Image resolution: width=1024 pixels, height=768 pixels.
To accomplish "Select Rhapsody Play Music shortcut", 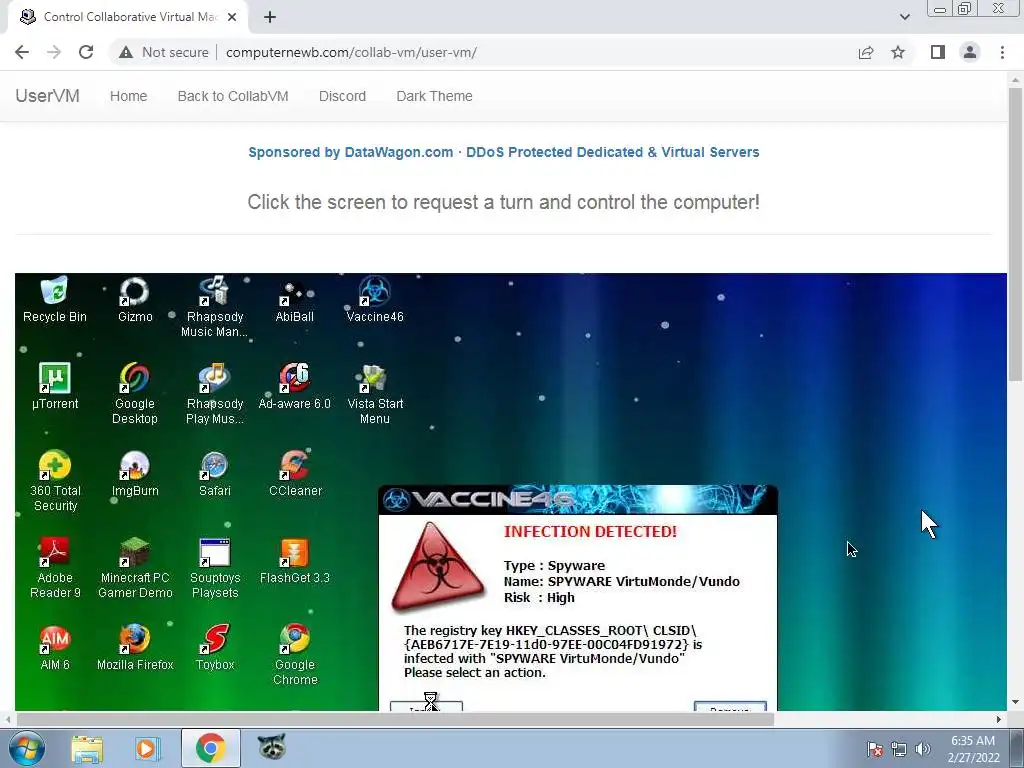I will [x=214, y=394].
